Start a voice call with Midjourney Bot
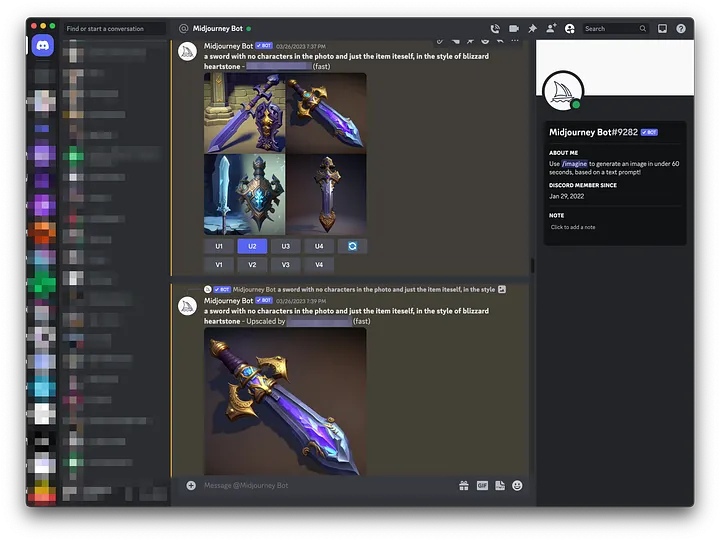The height and width of the screenshot is (541, 720). [x=495, y=29]
